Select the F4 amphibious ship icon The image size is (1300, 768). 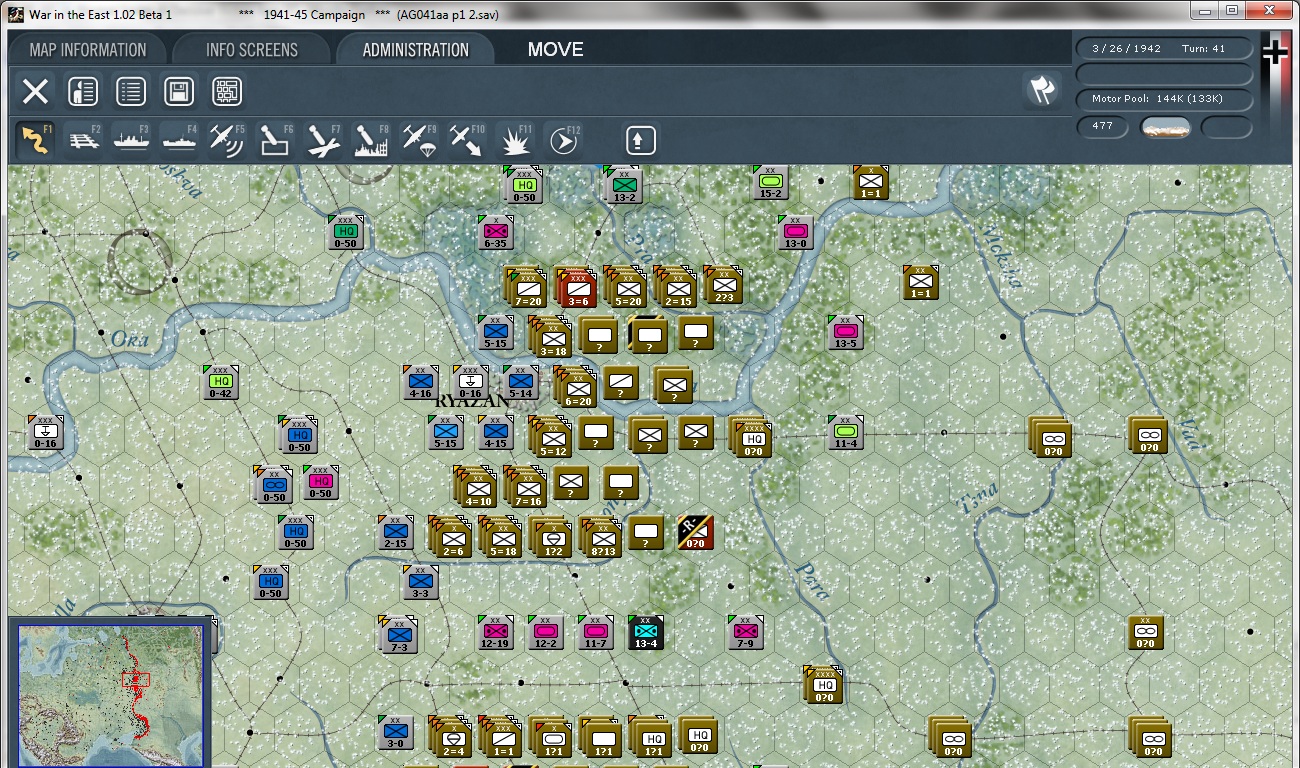179,141
